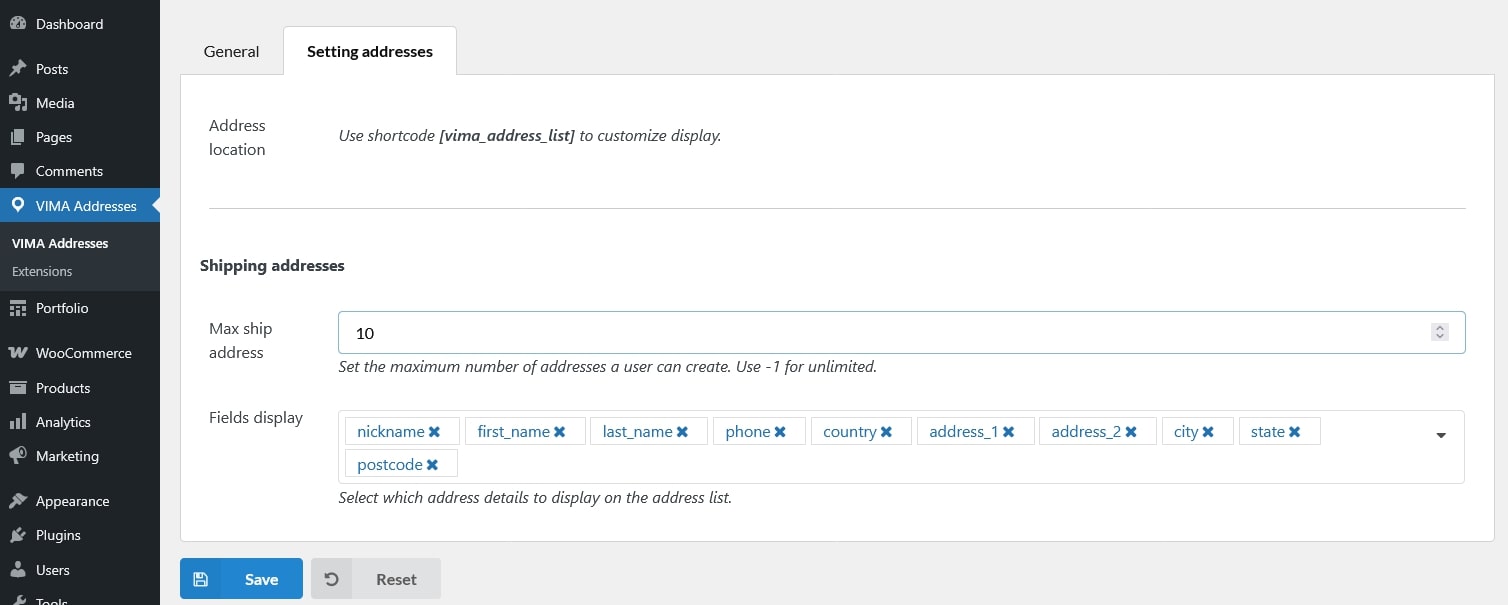1508x605 pixels.
Task: Click the Comments speech bubble icon
Action: pyautogui.click(x=17, y=171)
